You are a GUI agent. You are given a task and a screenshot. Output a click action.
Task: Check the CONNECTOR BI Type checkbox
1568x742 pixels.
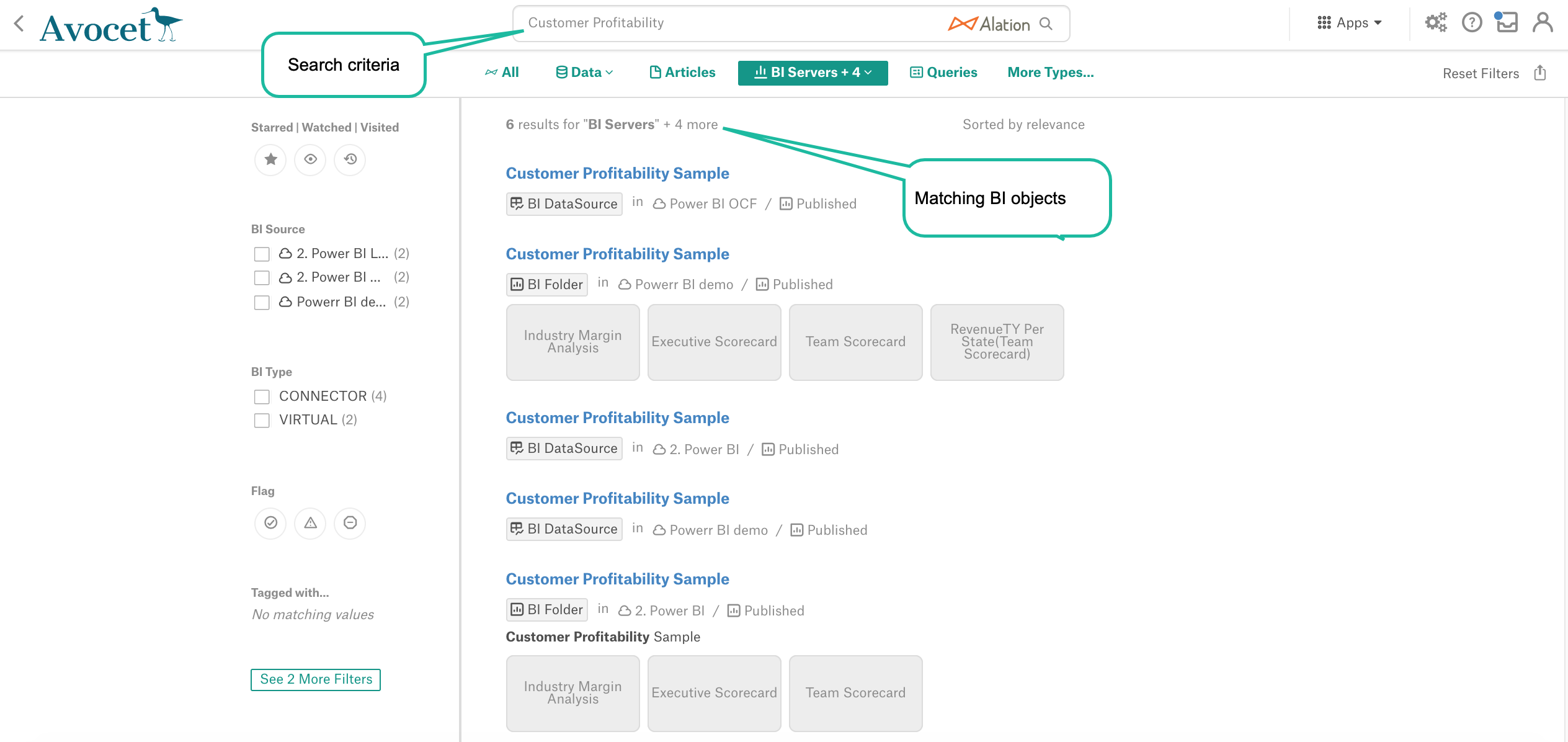[x=262, y=396]
